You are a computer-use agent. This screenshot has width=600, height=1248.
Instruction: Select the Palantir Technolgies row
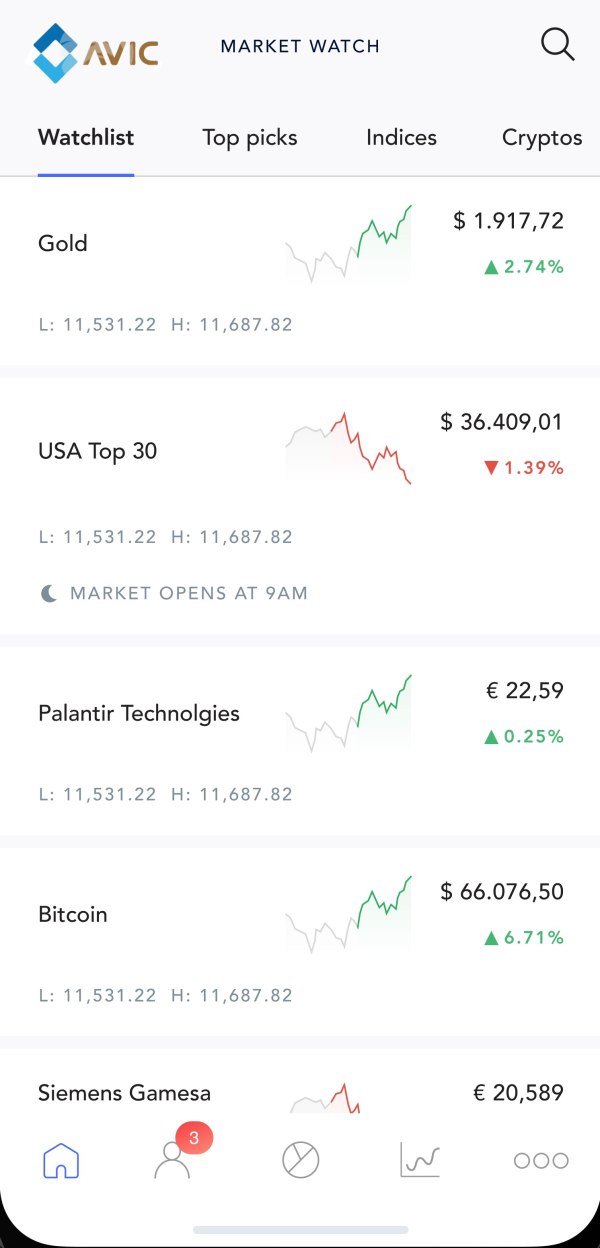pyautogui.click(x=139, y=713)
